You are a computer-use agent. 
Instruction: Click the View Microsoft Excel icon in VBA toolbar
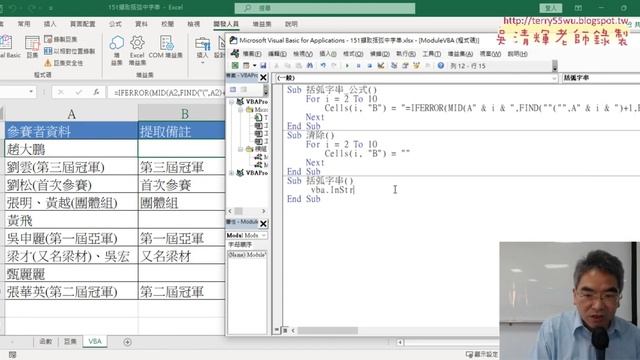(235, 66)
